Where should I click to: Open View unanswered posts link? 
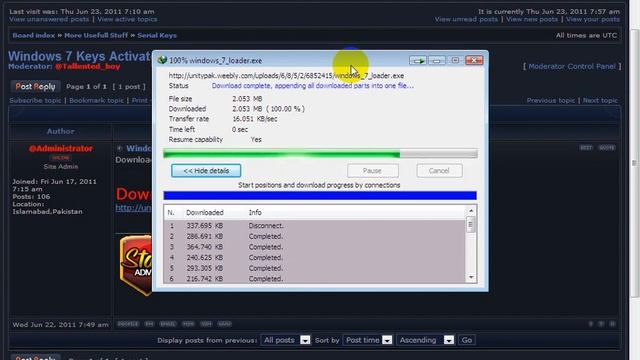pos(49,19)
